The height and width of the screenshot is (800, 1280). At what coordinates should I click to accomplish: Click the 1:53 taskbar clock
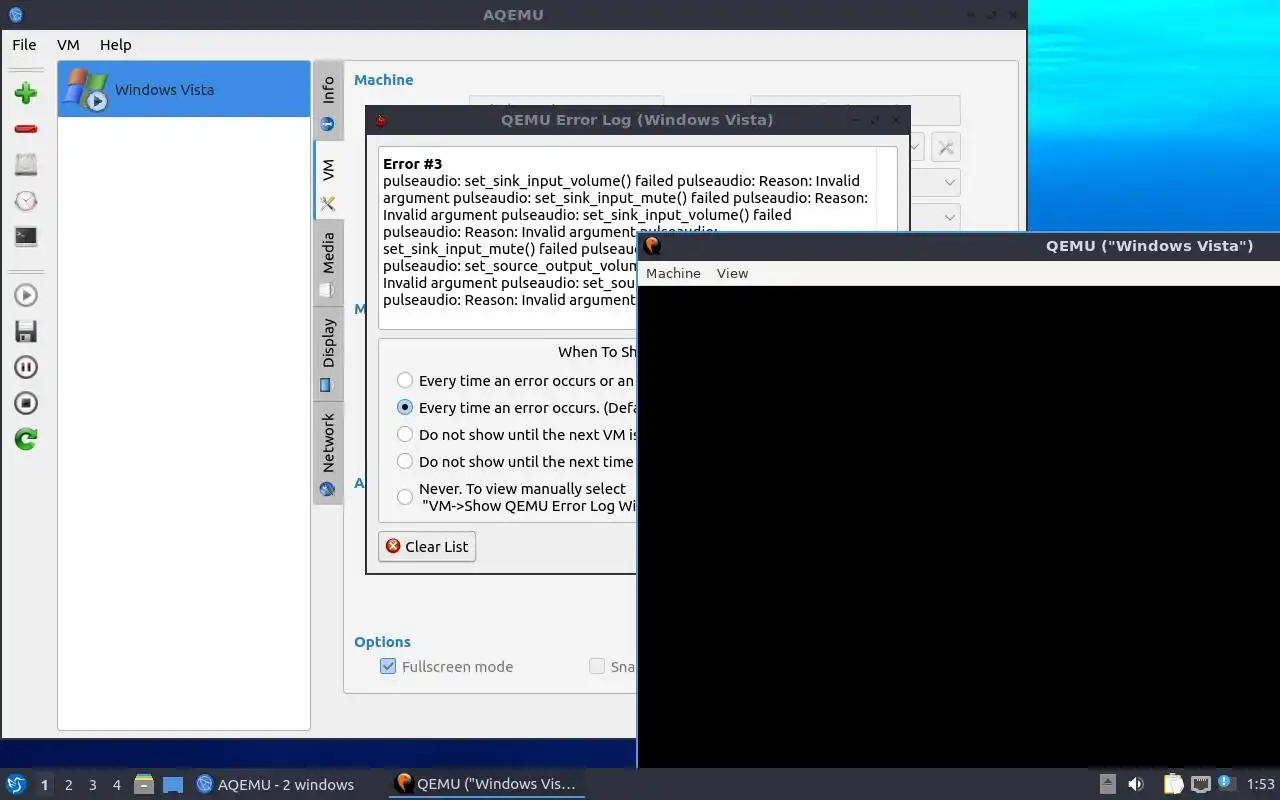click(x=1260, y=785)
